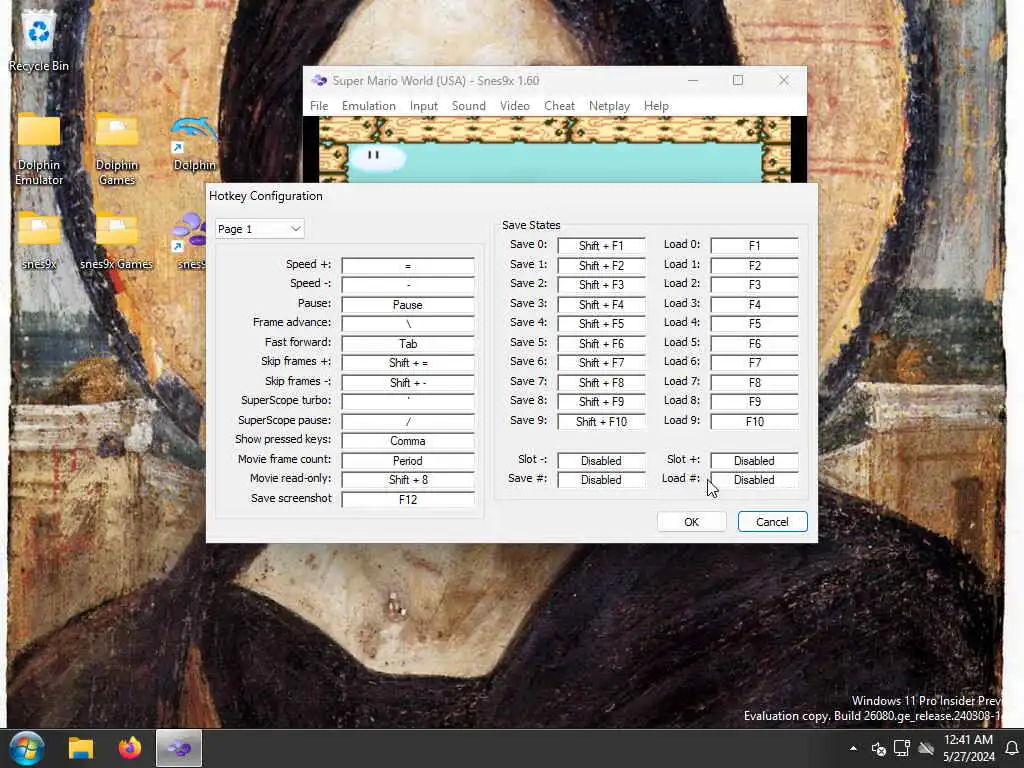Click the Windows Start button
Image resolution: width=1024 pixels, height=768 pixels.
pos(26,748)
